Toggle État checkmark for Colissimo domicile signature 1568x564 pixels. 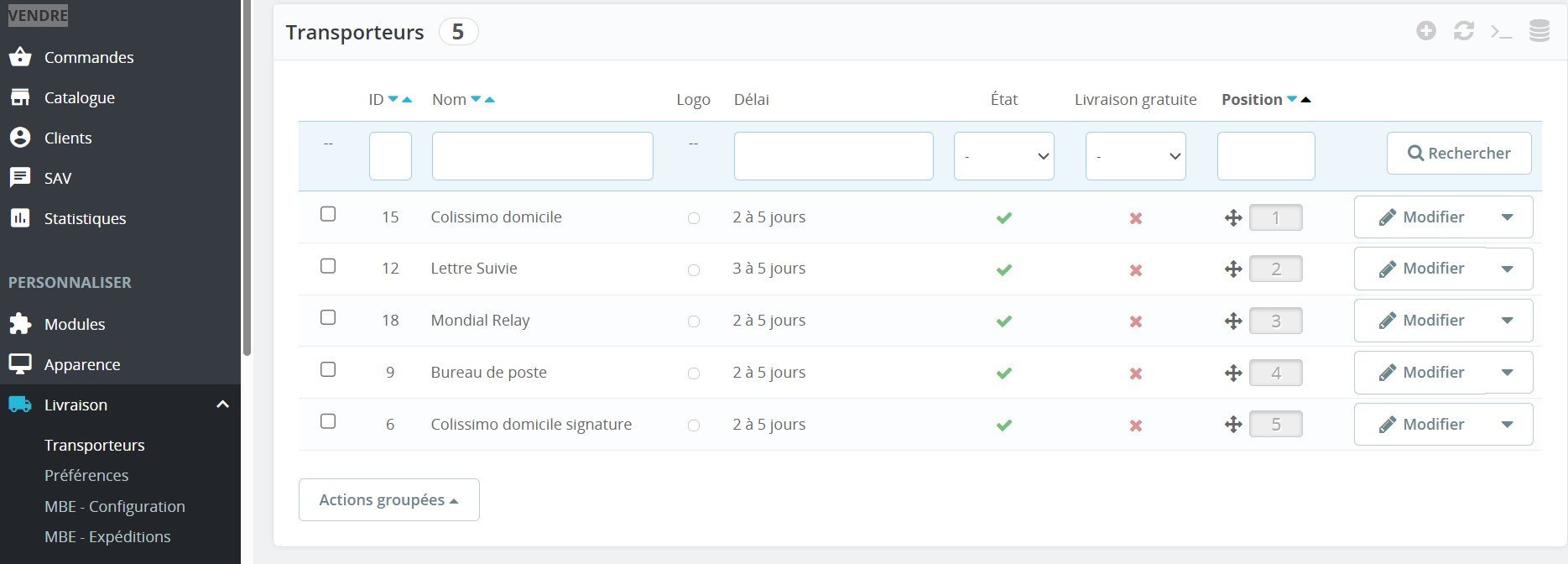click(x=1004, y=426)
